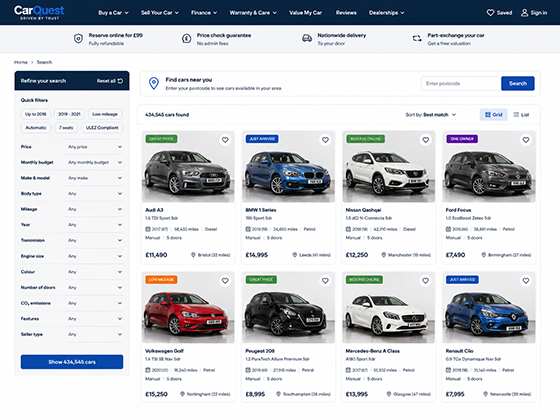Click the Nationwide delivery van icon
The image size is (560, 420).
coord(307,39)
